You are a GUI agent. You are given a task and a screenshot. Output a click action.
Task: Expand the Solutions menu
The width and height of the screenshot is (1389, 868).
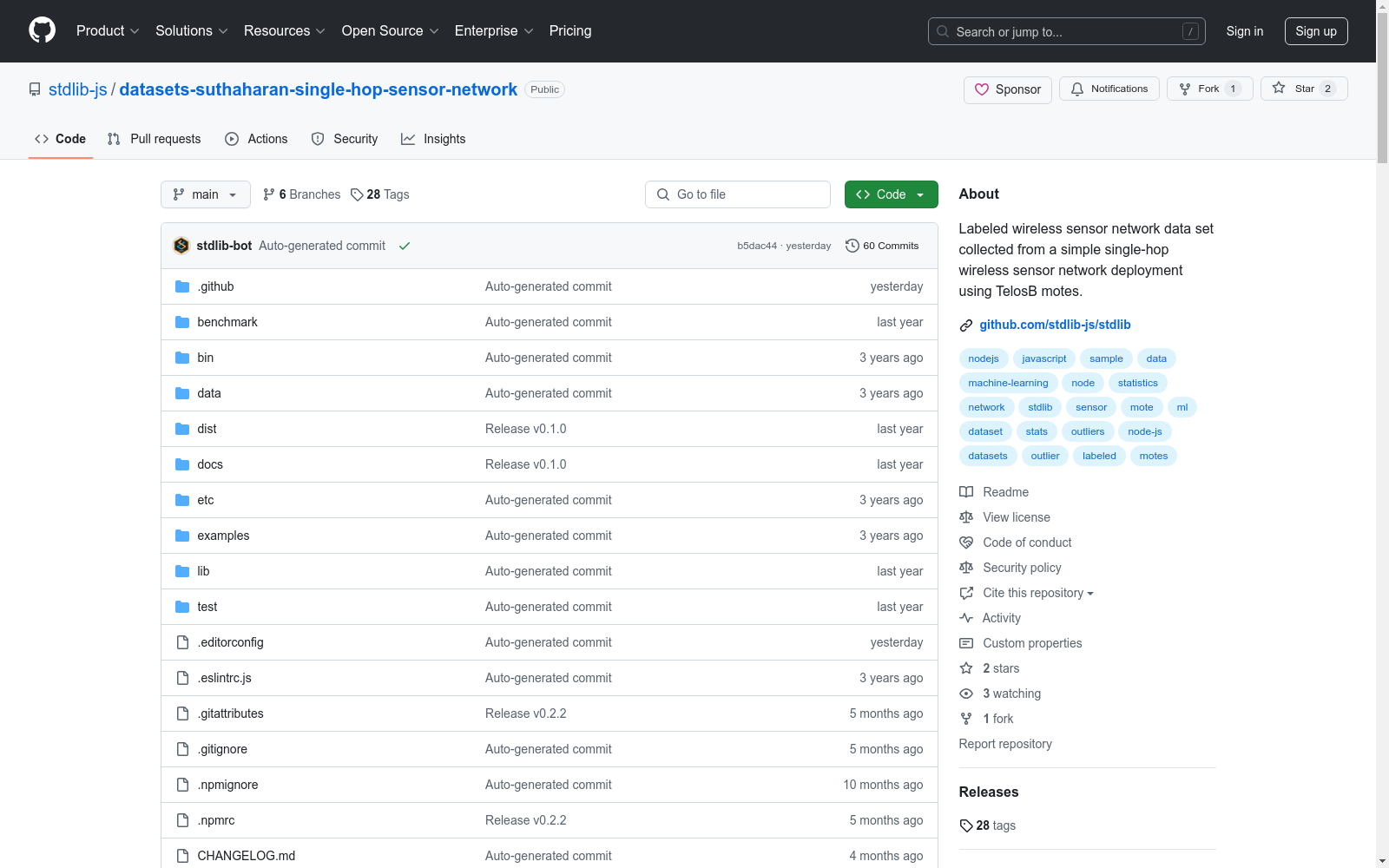pyautogui.click(x=192, y=31)
